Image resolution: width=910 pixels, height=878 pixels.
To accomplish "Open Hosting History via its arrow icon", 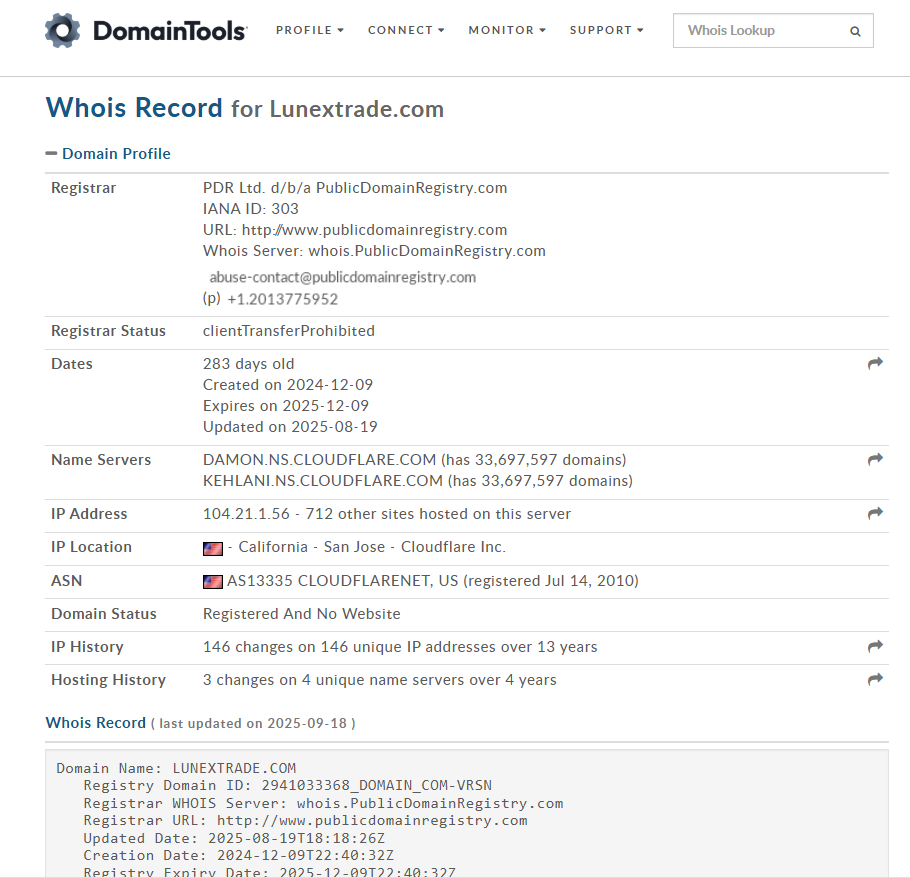I will click(x=875, y=680).
